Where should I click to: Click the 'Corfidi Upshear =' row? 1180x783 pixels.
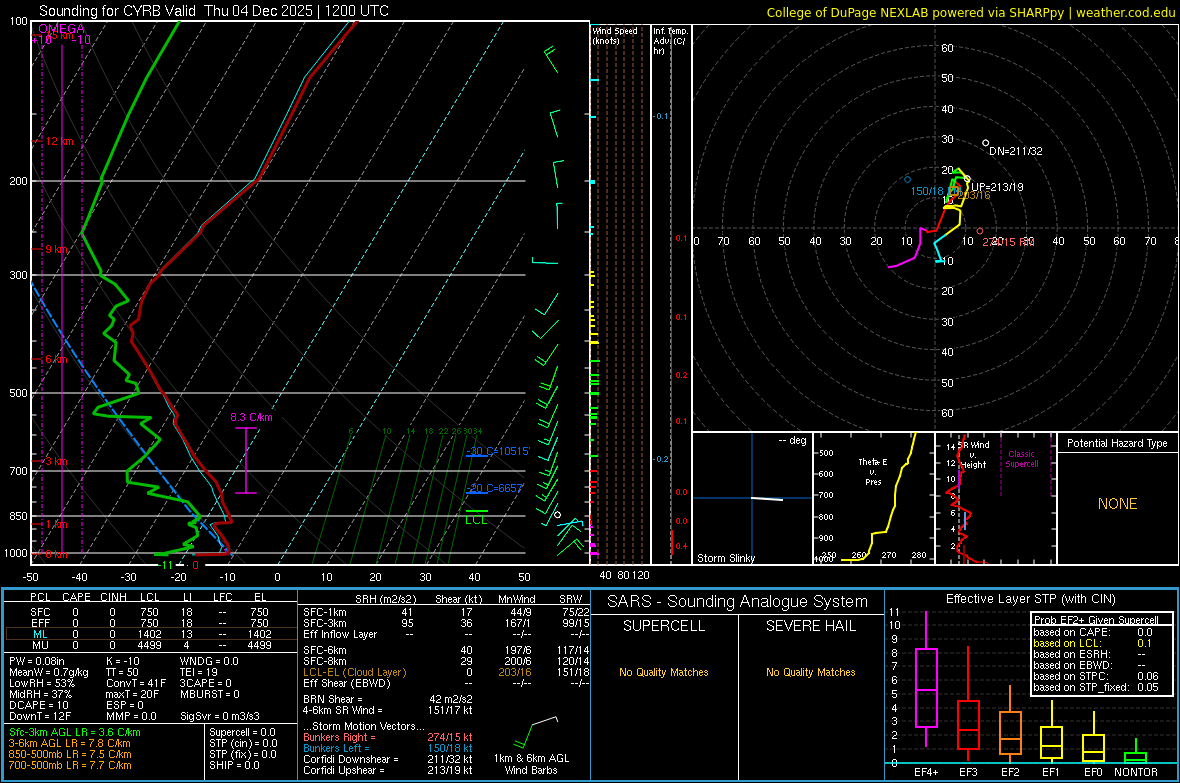coord(388,770)
